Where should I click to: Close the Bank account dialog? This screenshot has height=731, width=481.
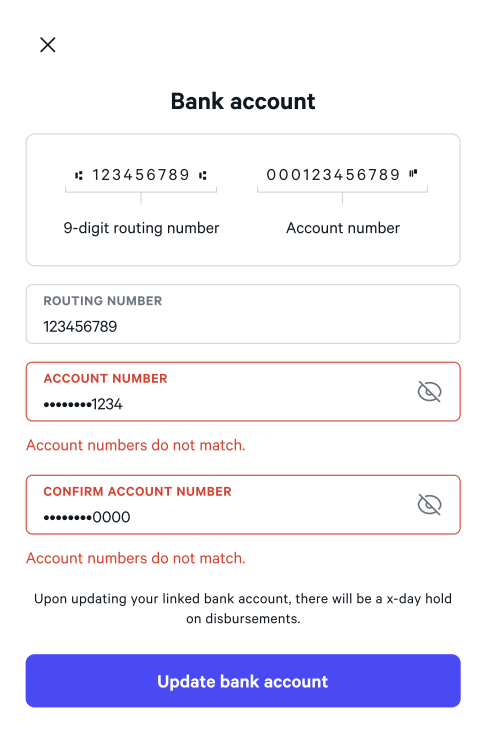coord(48,45)
